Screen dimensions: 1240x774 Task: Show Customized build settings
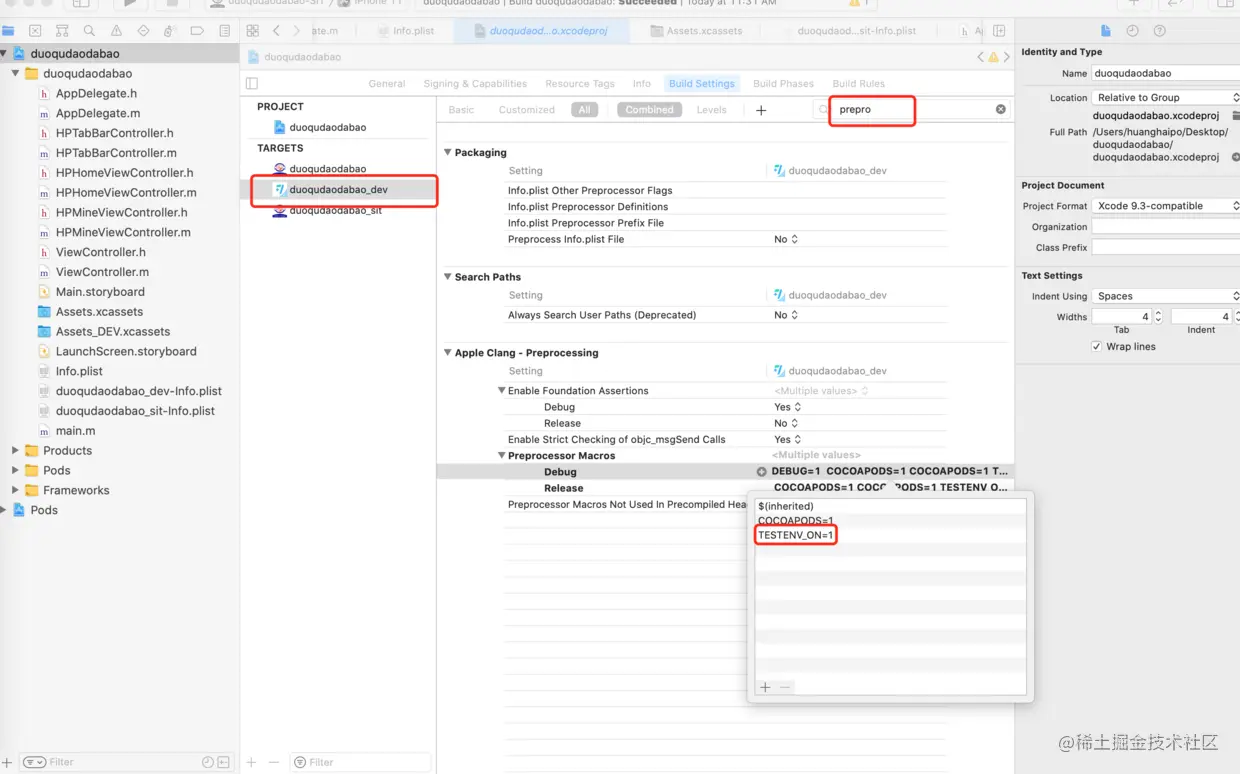tap(527, 110)
